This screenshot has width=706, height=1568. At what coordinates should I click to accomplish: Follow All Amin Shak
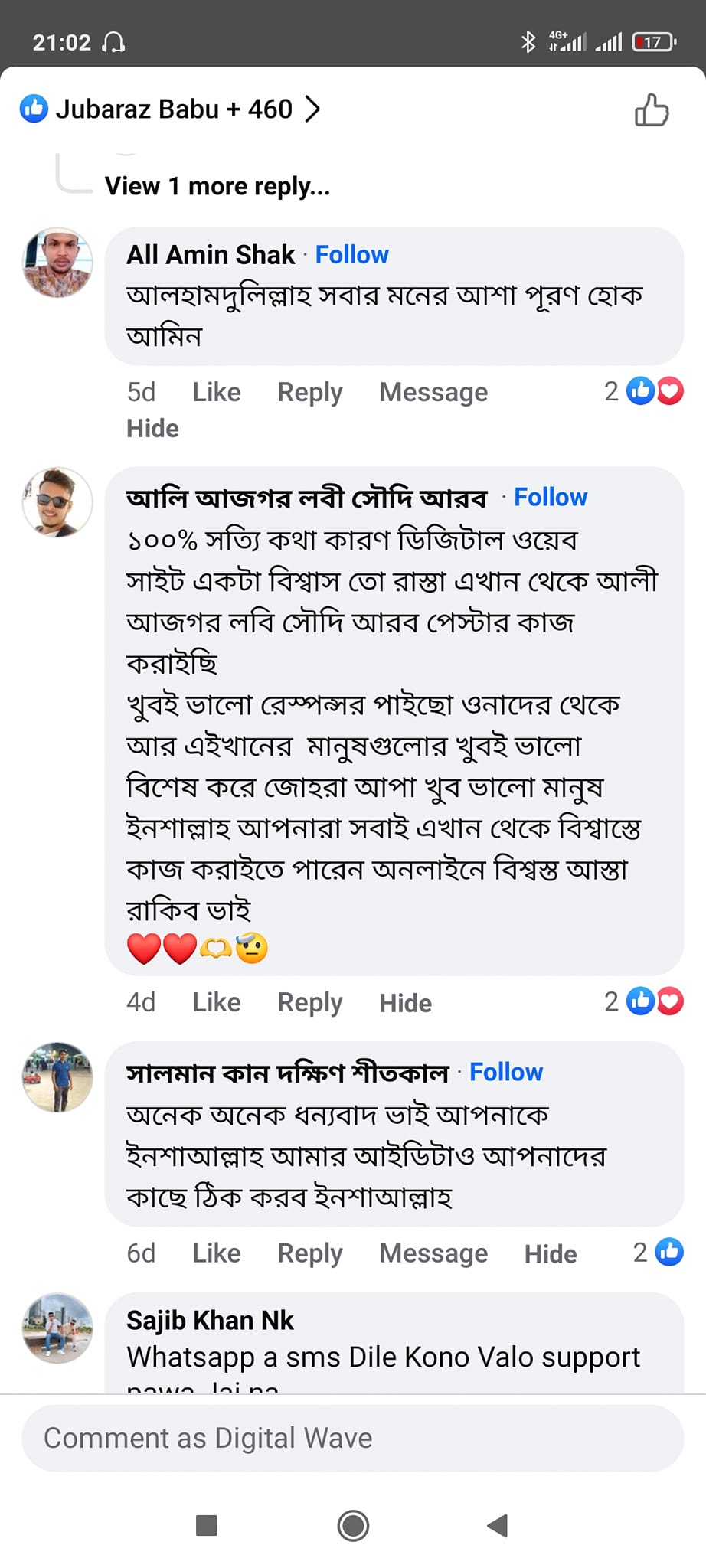click(x=351, y=255)
